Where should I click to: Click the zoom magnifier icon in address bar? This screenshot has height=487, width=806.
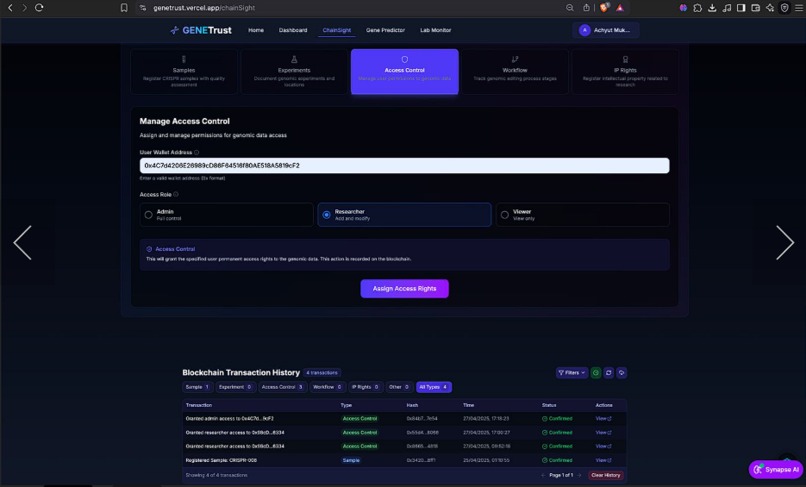pyautogui.click(x=570, y=8)
